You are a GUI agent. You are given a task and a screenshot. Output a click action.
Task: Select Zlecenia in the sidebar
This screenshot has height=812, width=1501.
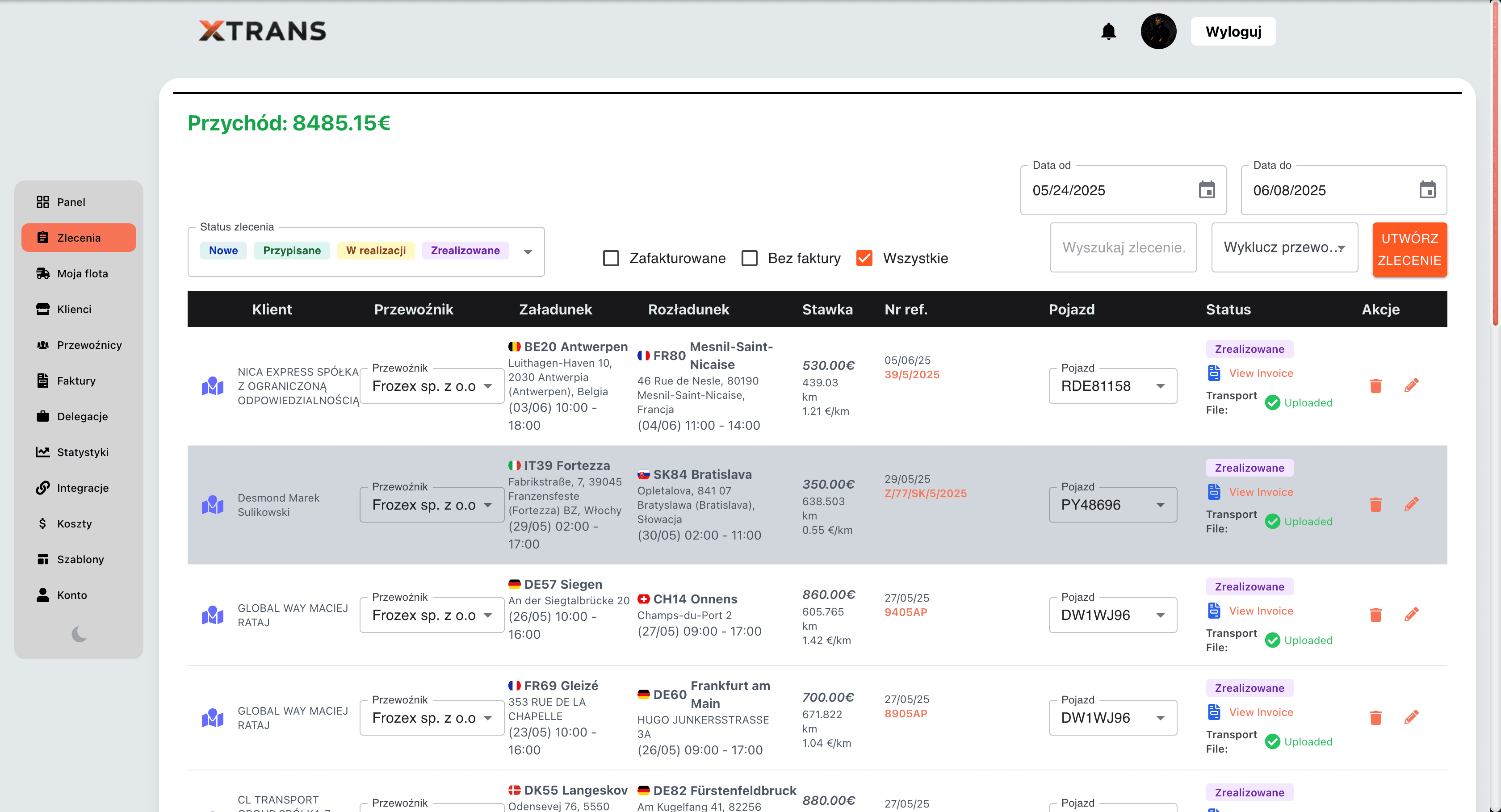click(x=79, y=238)
